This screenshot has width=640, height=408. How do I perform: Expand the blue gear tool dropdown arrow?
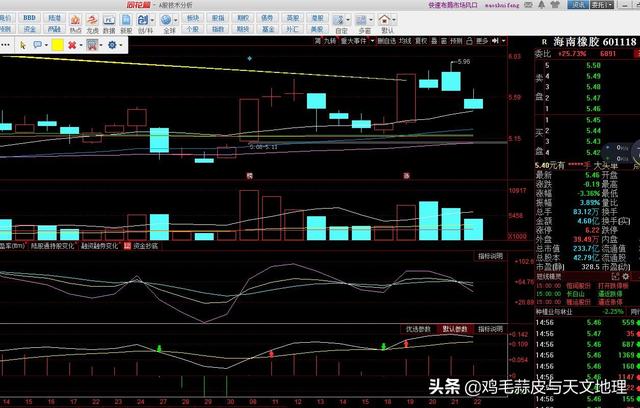(x=121, y=45)
